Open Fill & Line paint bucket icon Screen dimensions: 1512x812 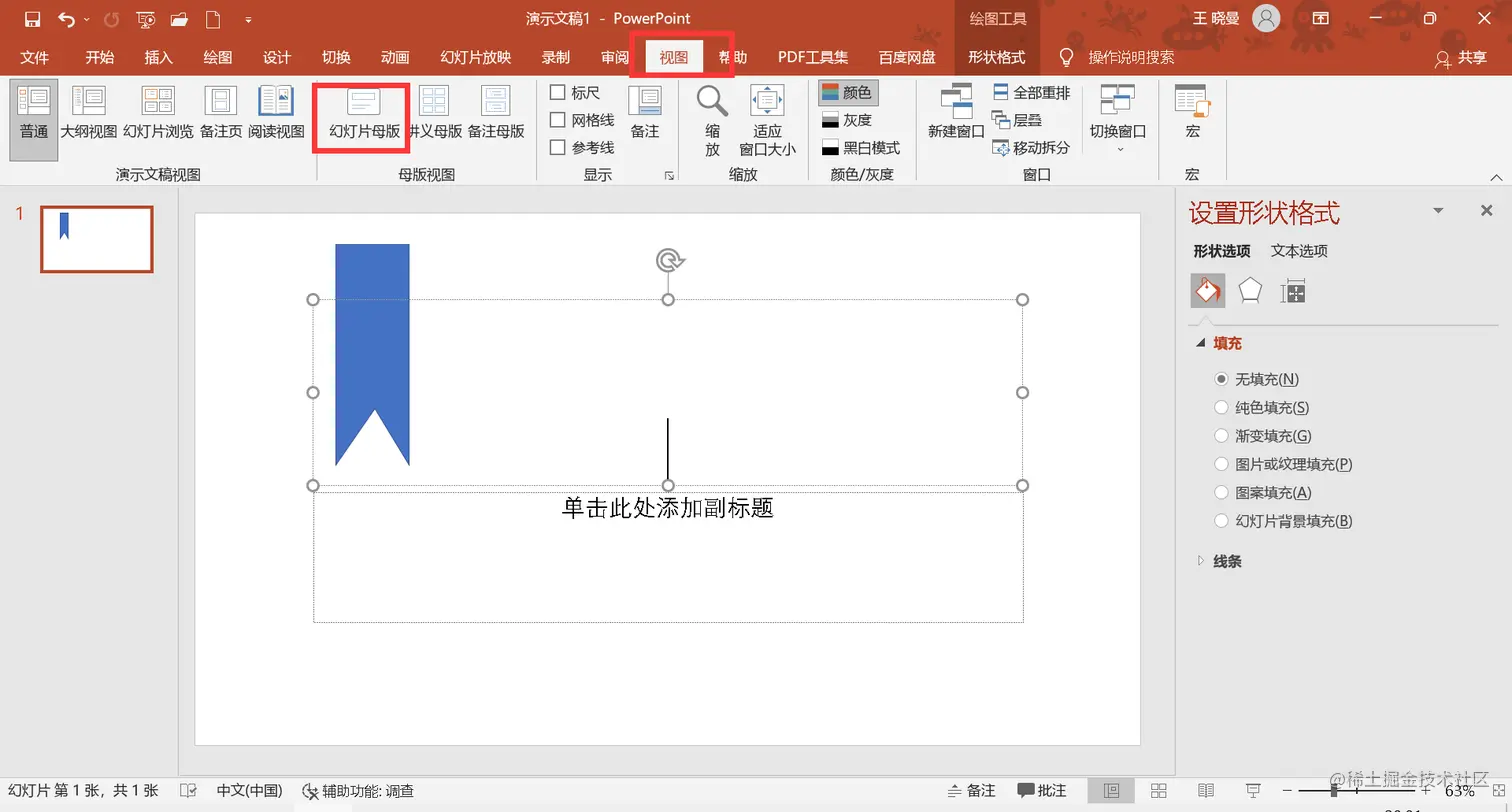click(1207, 291)
